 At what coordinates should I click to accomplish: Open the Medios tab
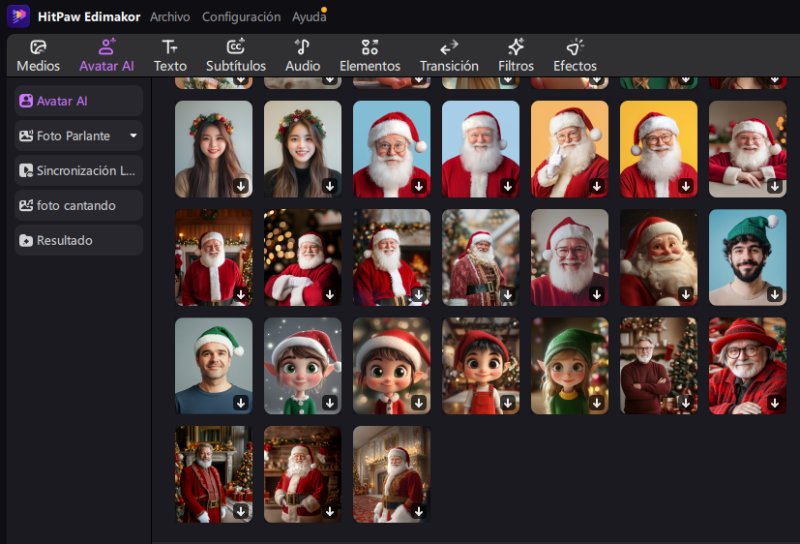tap(38, 56)
